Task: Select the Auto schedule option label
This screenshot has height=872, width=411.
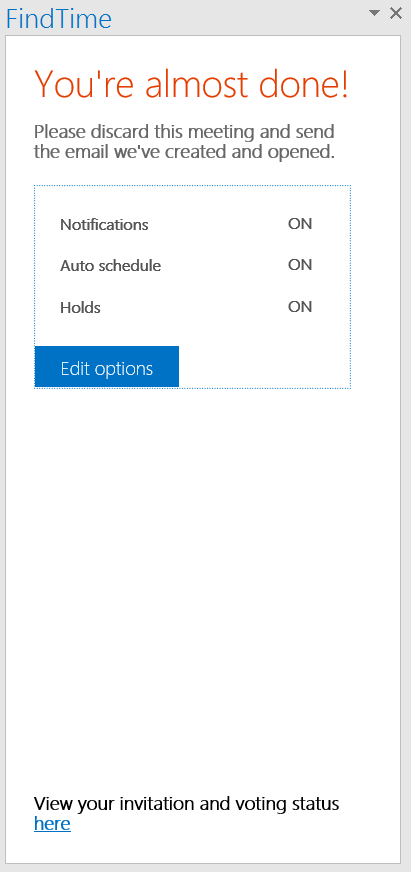Action: click(110, 266)
